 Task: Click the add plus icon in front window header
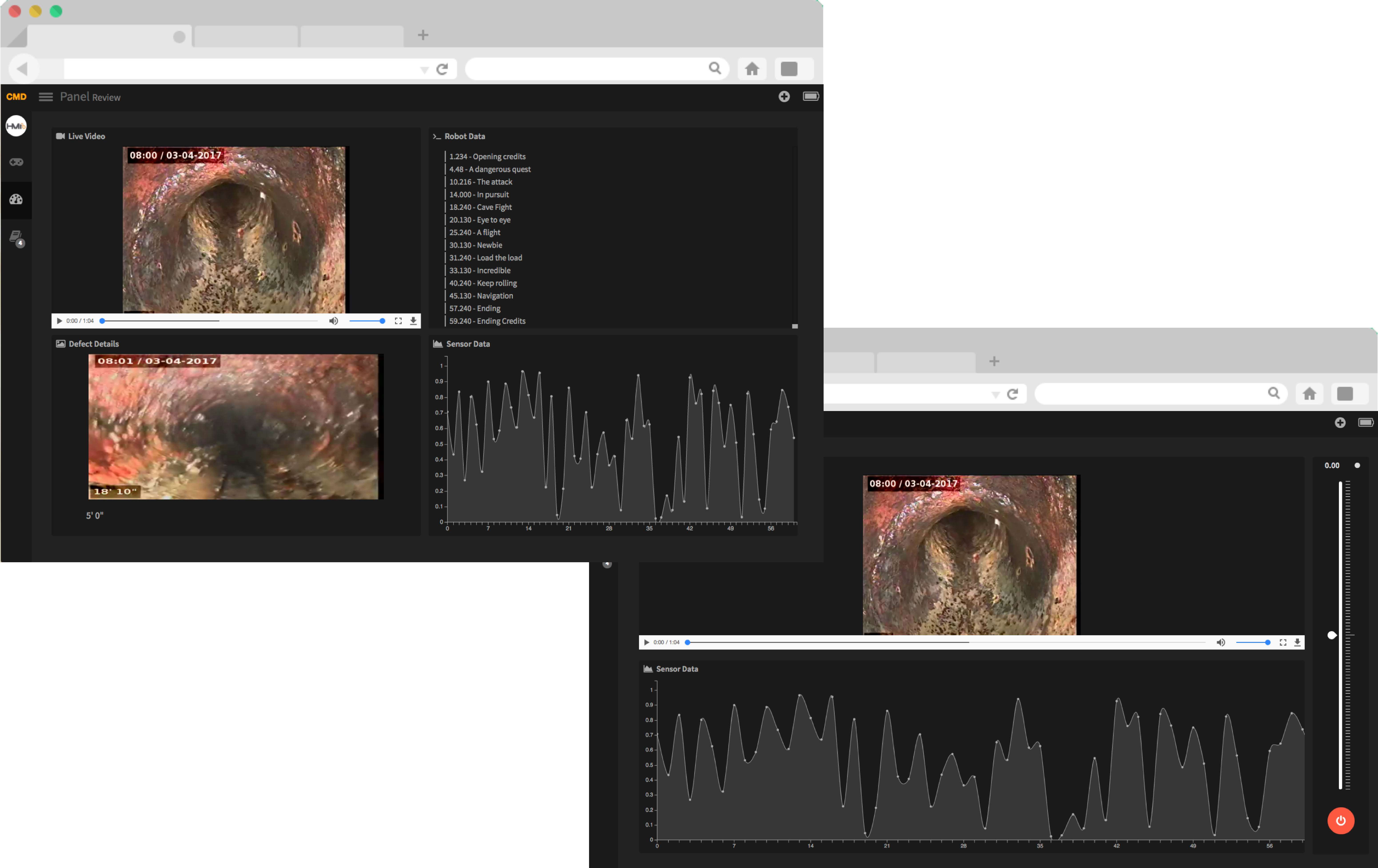pos(784,97)
